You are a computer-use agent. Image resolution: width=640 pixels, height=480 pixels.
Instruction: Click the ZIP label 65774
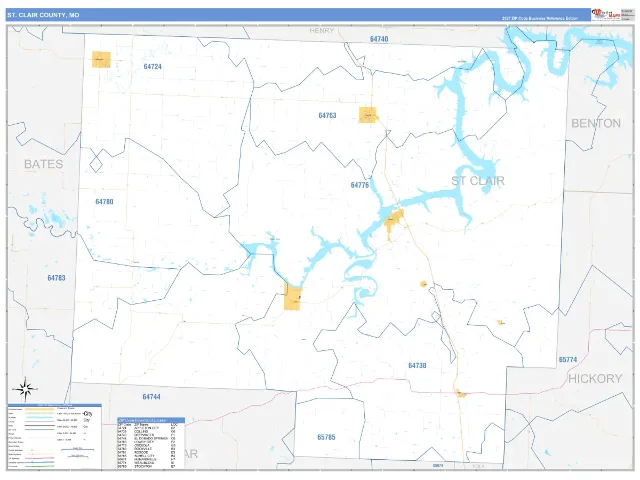(x=568, y=360)
